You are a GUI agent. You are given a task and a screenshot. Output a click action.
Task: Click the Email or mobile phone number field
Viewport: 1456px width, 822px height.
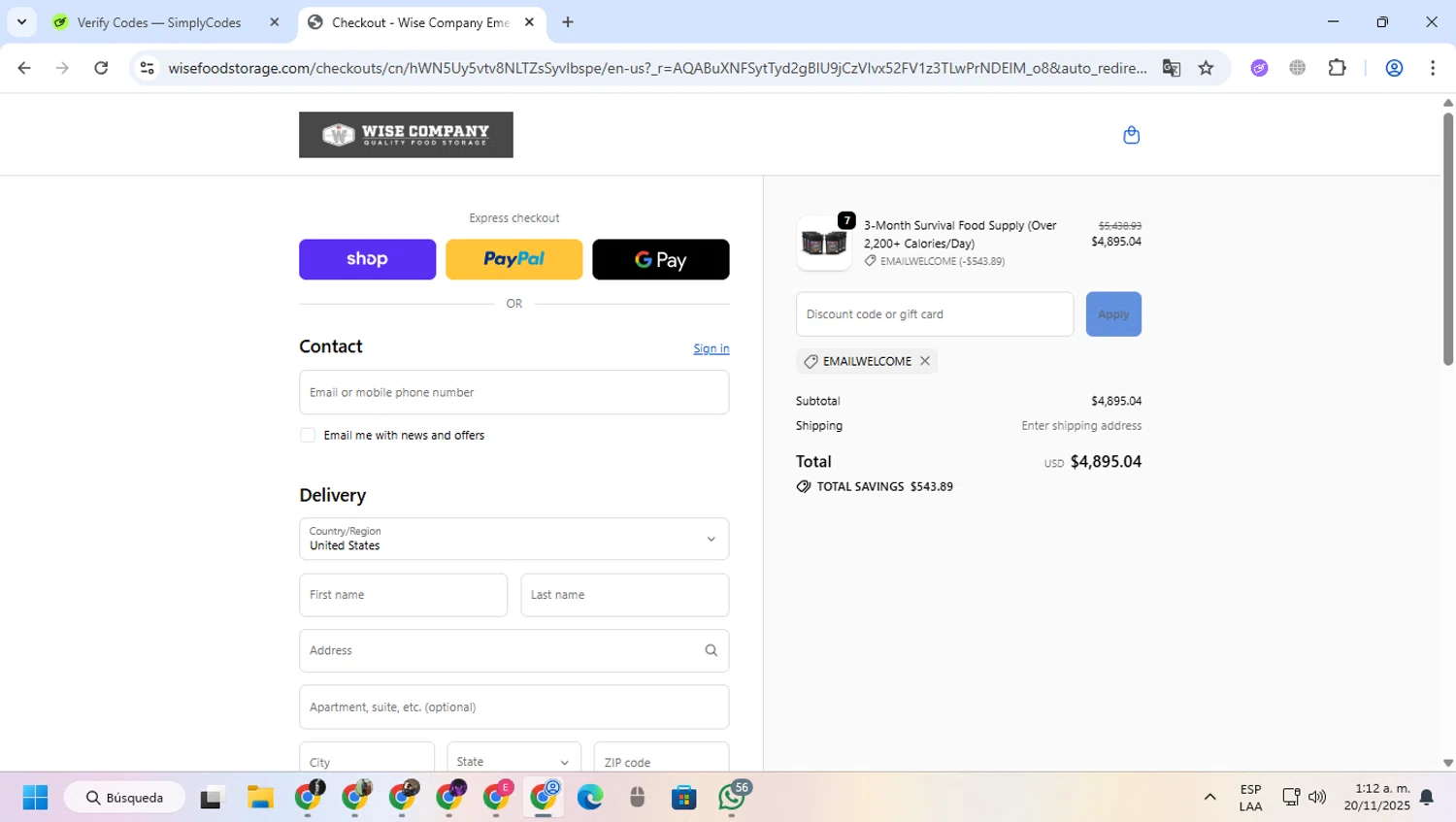[x=513, y=392]
